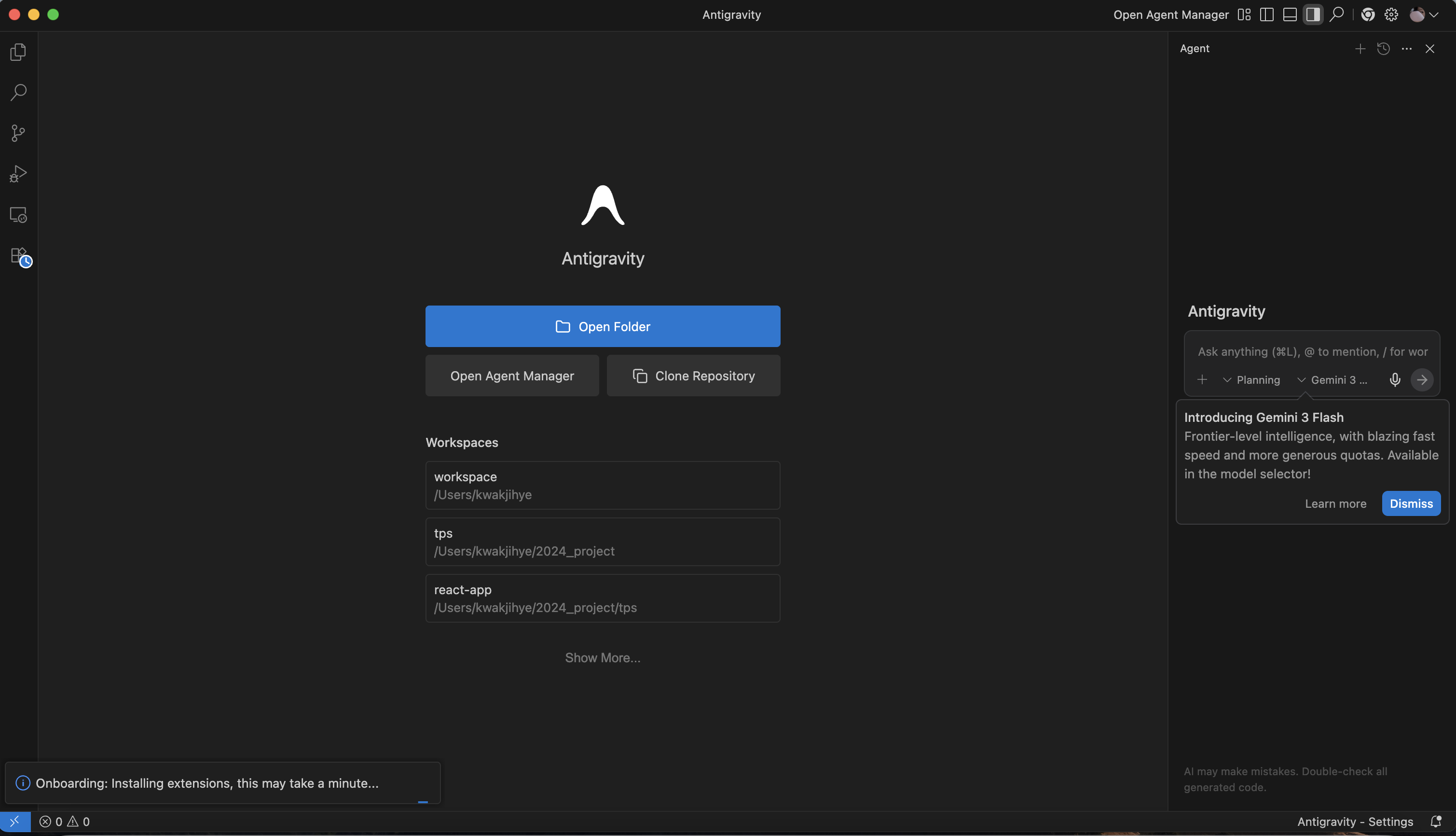
Task: Open the Explorer view in activity bar
Action: [18, 52]
